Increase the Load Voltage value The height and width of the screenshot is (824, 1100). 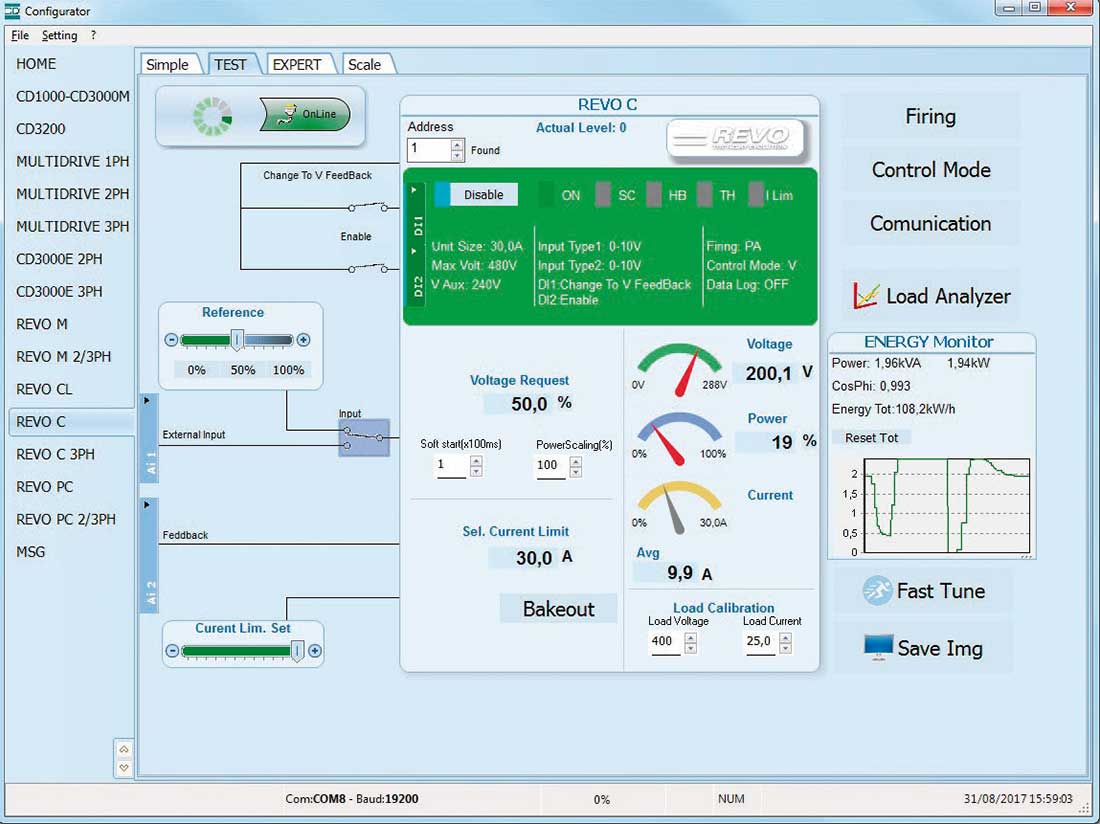691,637
